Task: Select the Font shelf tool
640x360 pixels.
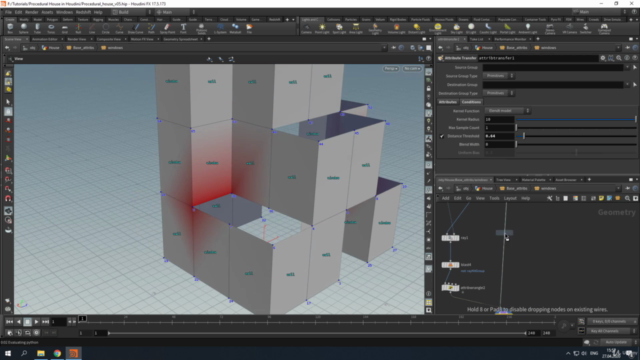Action: [183, 28]
